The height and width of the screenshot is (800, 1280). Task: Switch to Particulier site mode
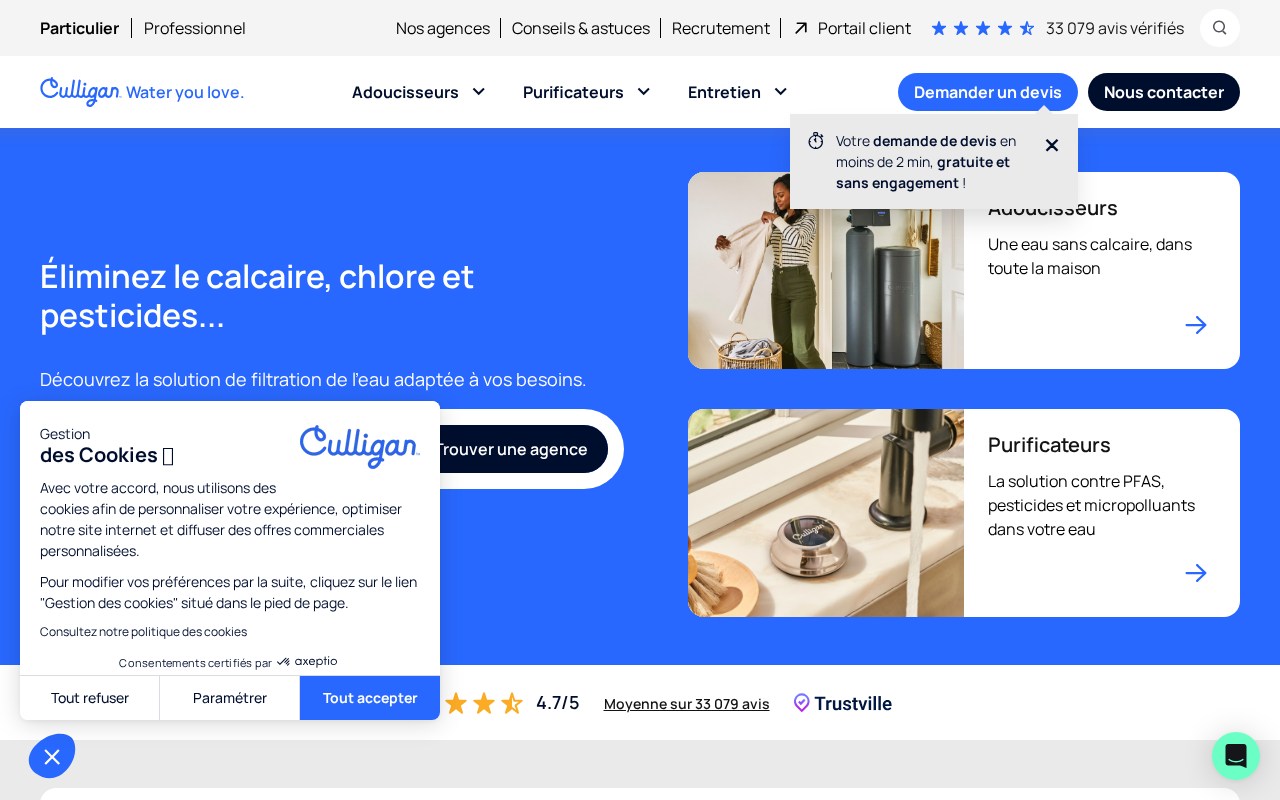click(x=79, y=28)
